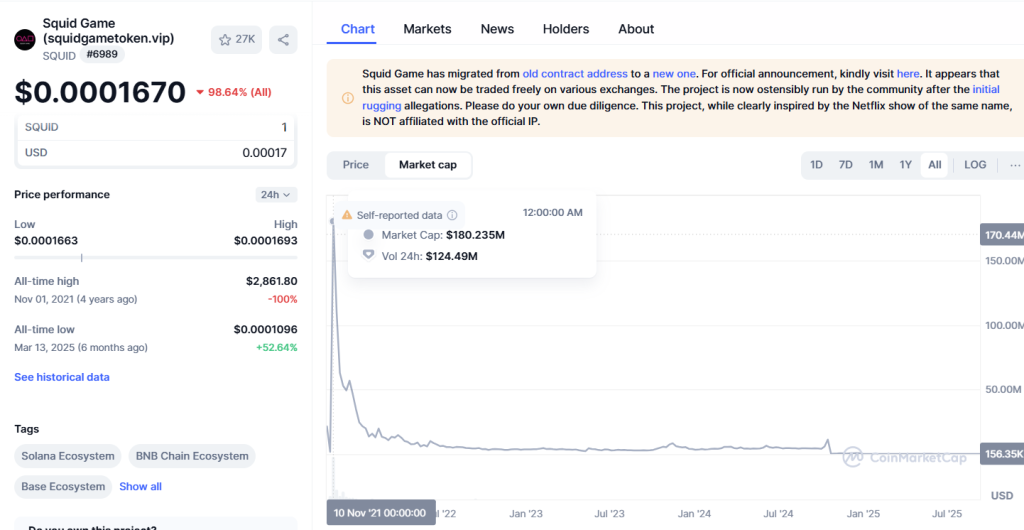Click the High $0.0001693 value
The width and height of the screenshot is (1024, 530).
[265, 240]
